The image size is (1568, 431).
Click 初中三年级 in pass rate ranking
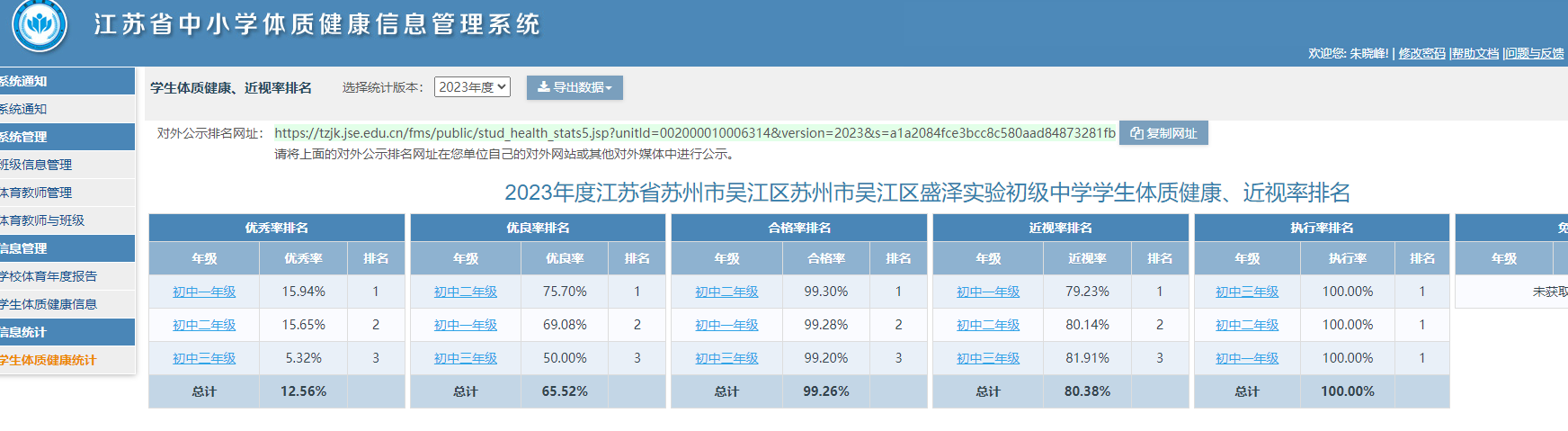coord(726,358)
